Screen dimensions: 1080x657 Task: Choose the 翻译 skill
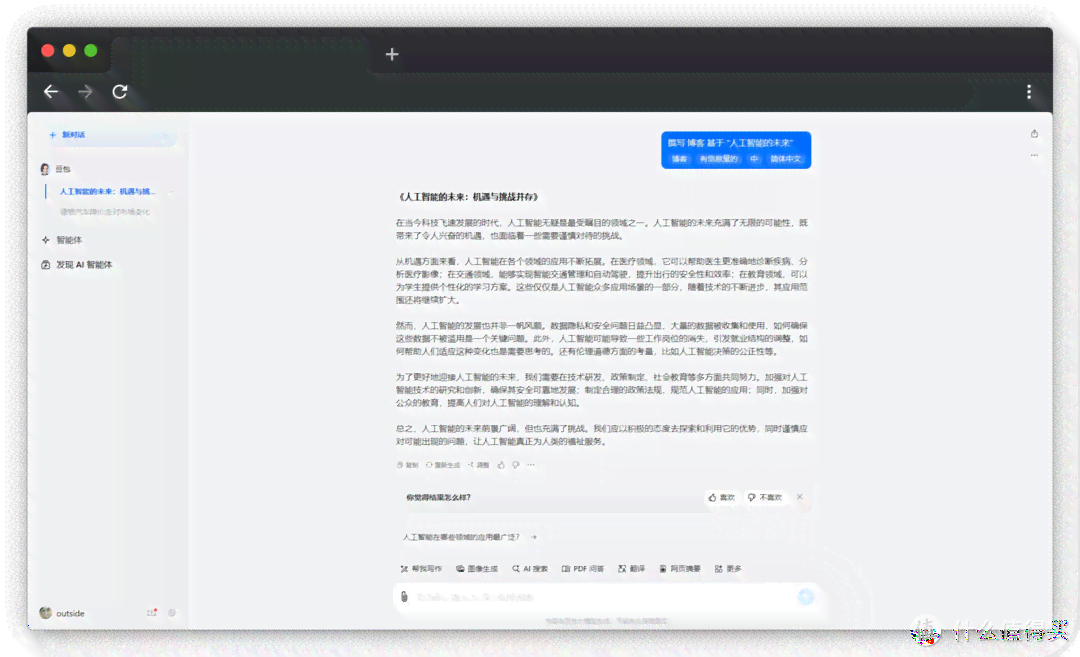(632, 569)
